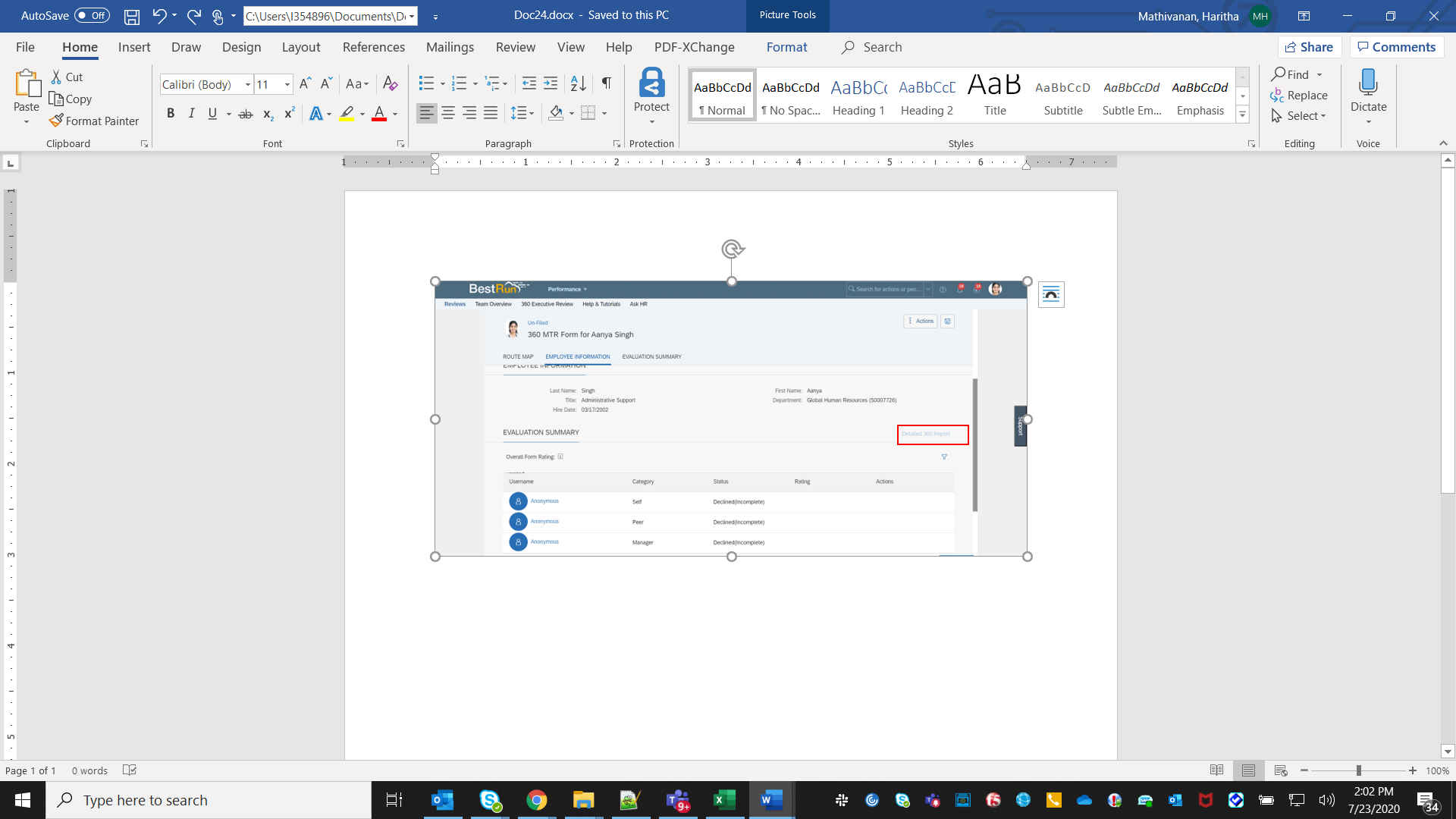
Task: Open the font name dropdown
Action: tap(248, 85)
